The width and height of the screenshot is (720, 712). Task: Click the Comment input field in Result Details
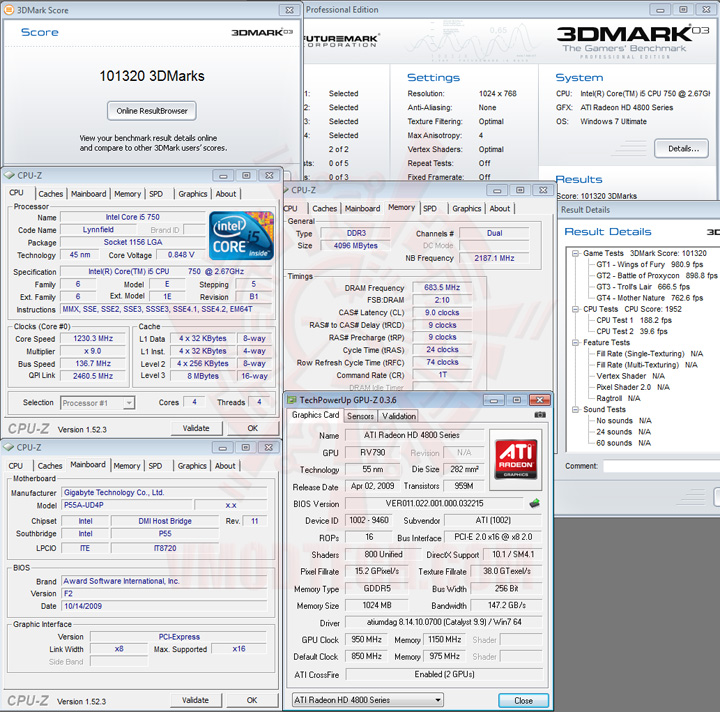pyautogui.click(x=661, y=466)
